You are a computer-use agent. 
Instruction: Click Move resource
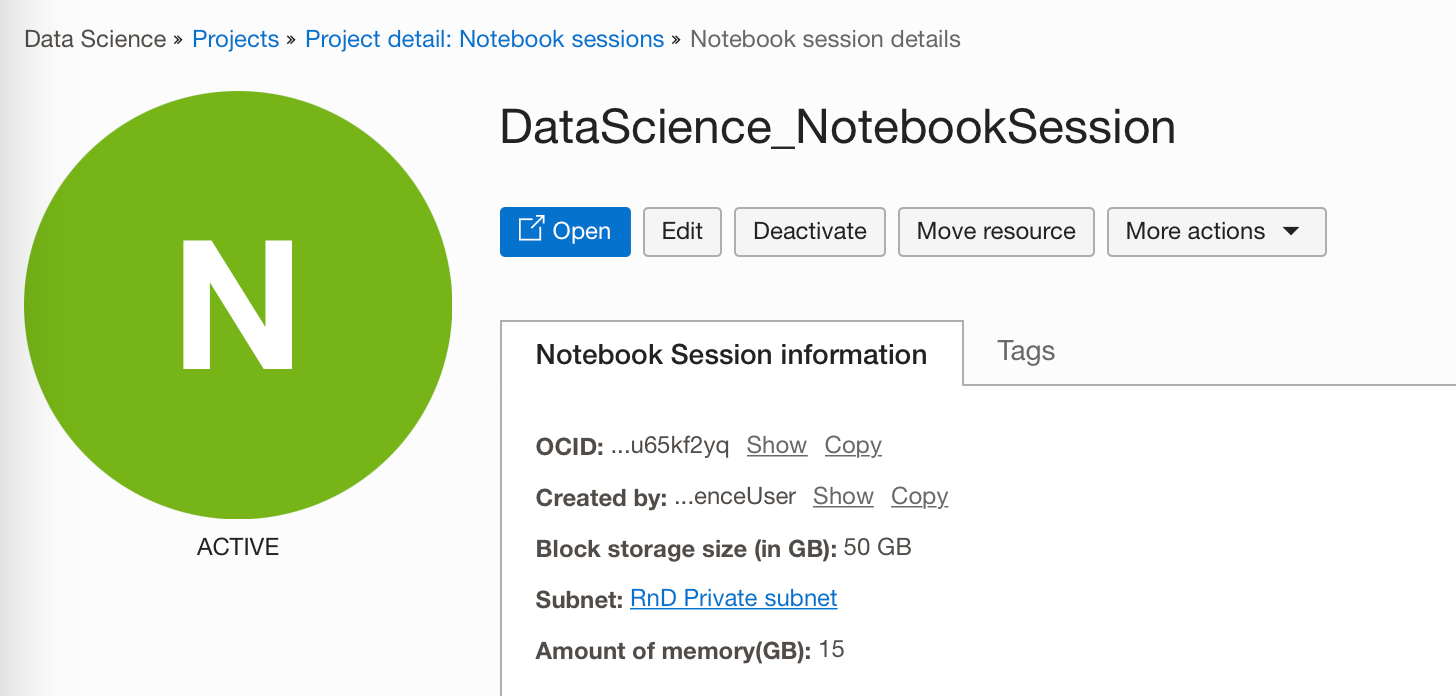pyautogui.click(x=995, y=231)
